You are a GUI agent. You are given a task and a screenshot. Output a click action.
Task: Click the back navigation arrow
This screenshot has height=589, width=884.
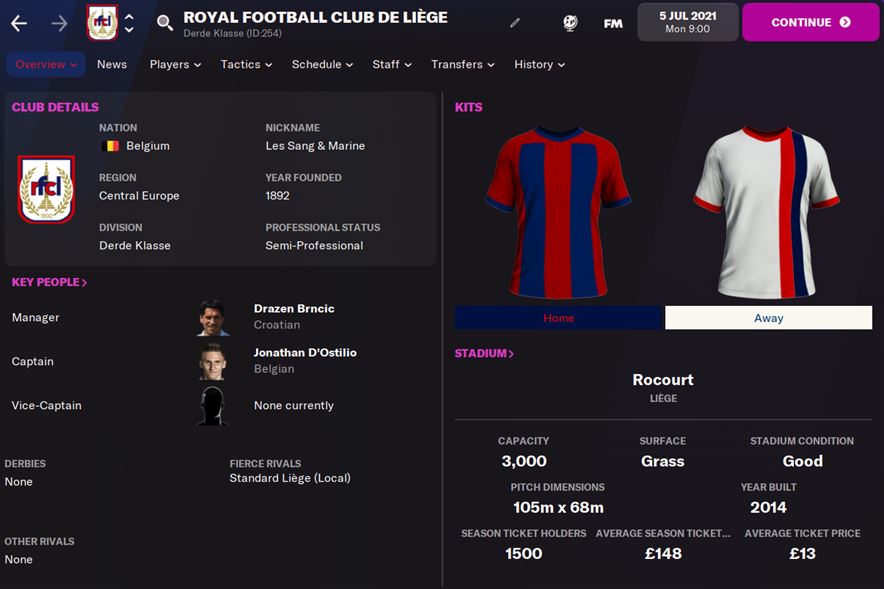point(19,23)
